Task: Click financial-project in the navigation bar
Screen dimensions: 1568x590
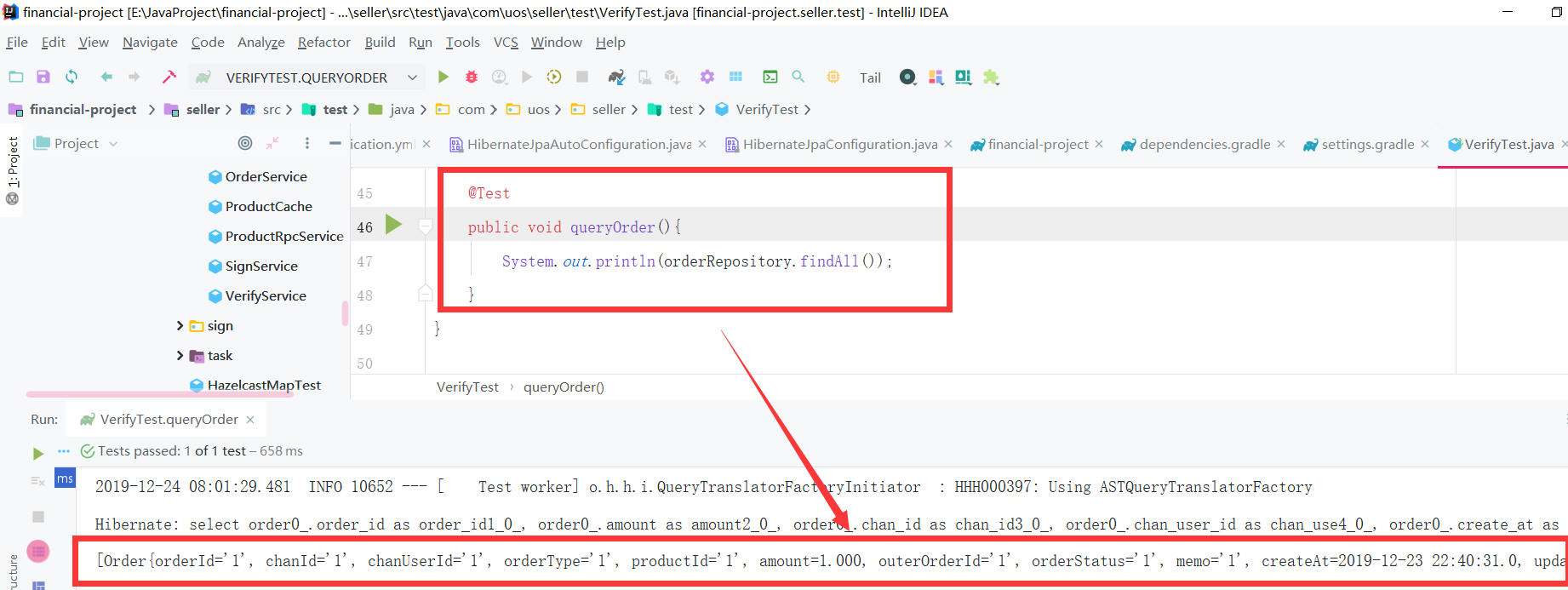Action: coord(83,109)
